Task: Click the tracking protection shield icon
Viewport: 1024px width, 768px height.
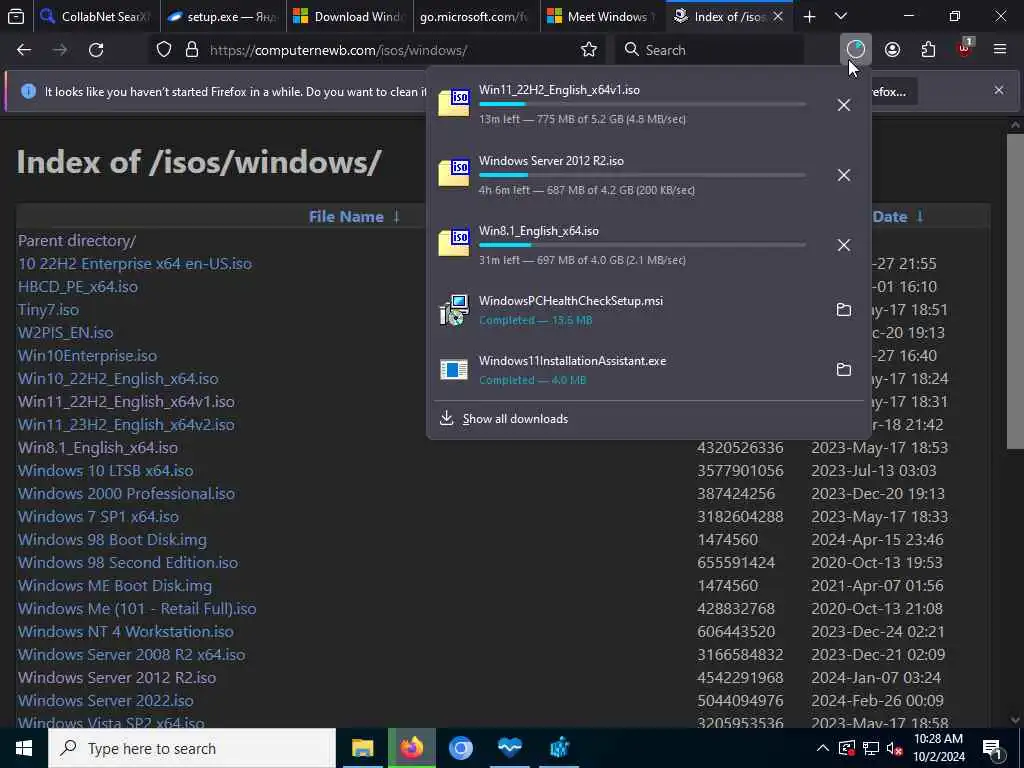Action: 164,50
